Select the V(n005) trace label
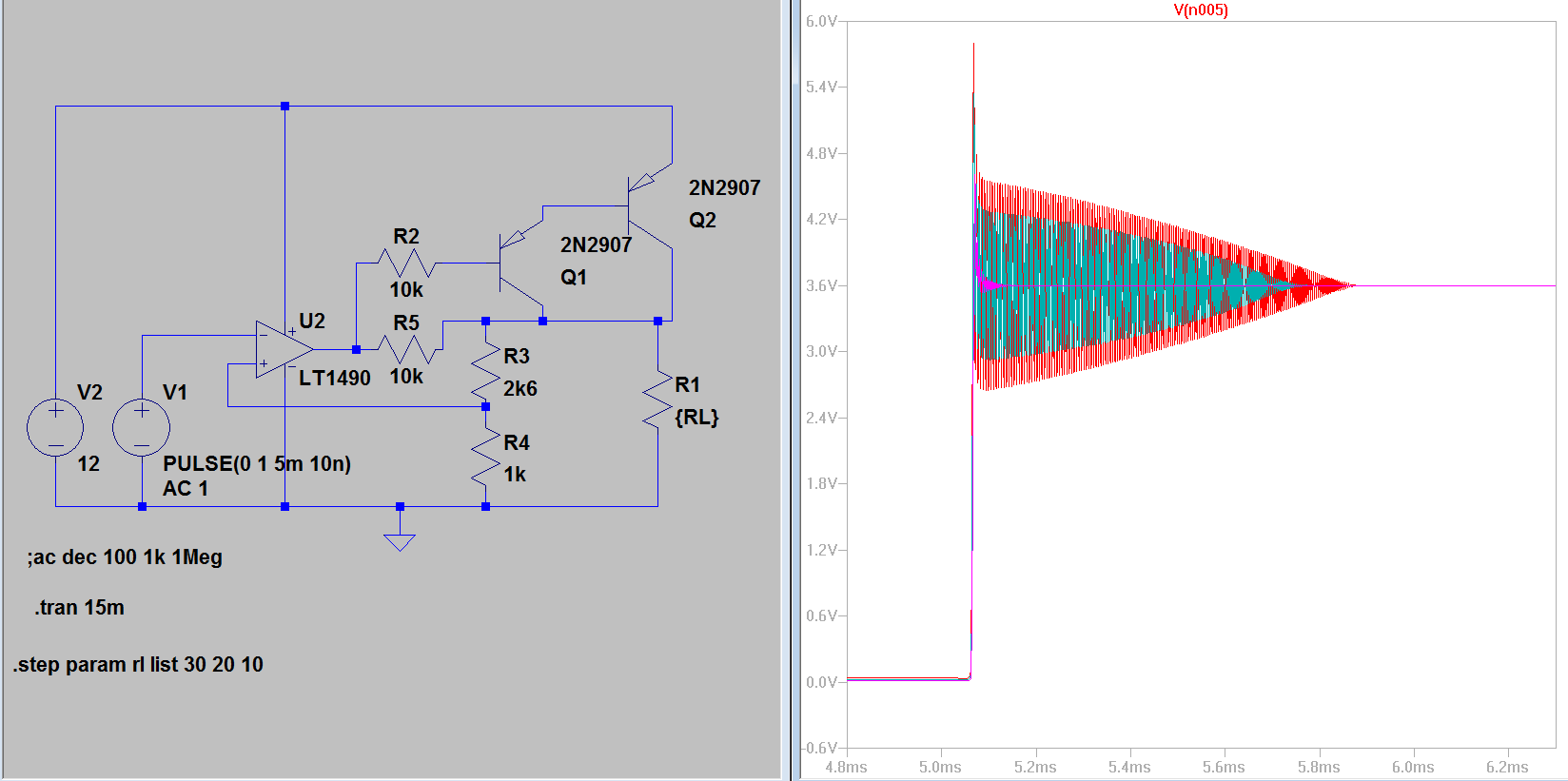1568x781 pixels. pos(1200,10)
